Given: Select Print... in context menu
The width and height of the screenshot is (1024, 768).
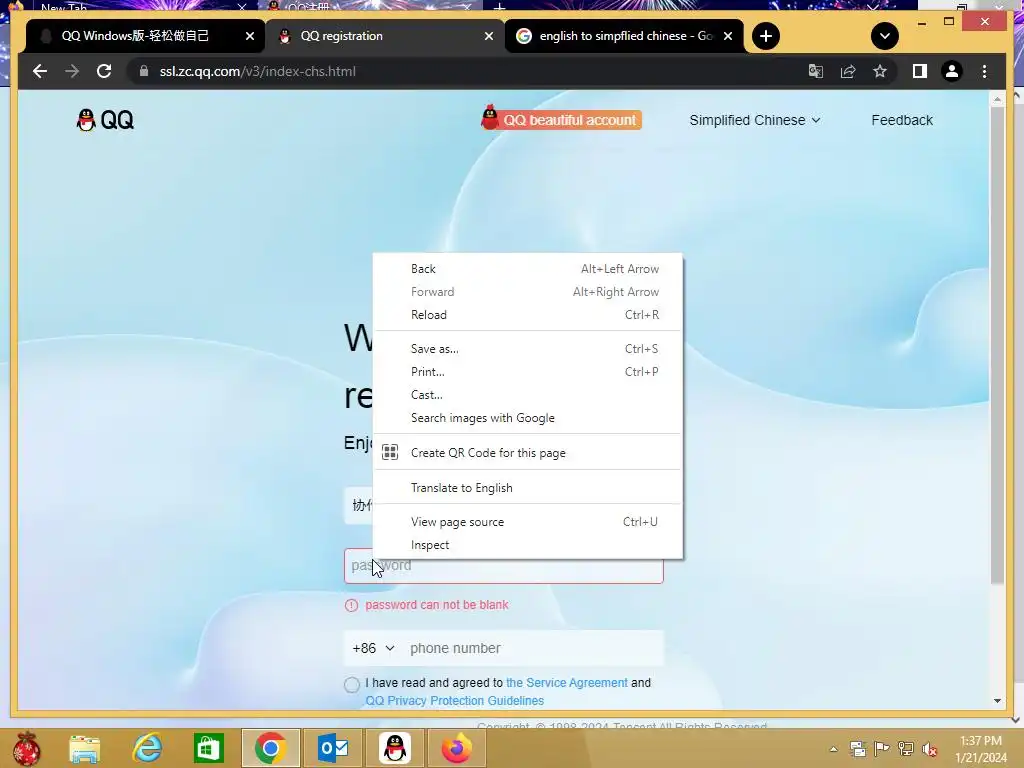Looking at the screenshot, I should click(x=528, y=372).
